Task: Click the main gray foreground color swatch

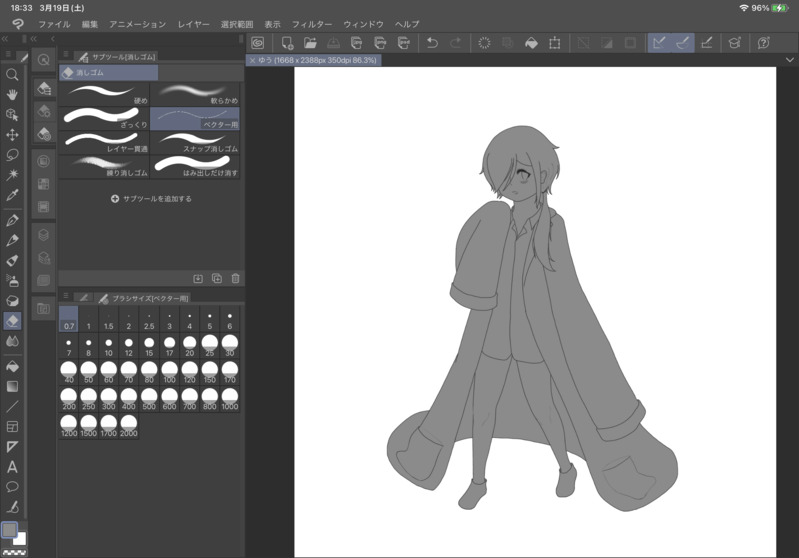Action: [9, 530]
